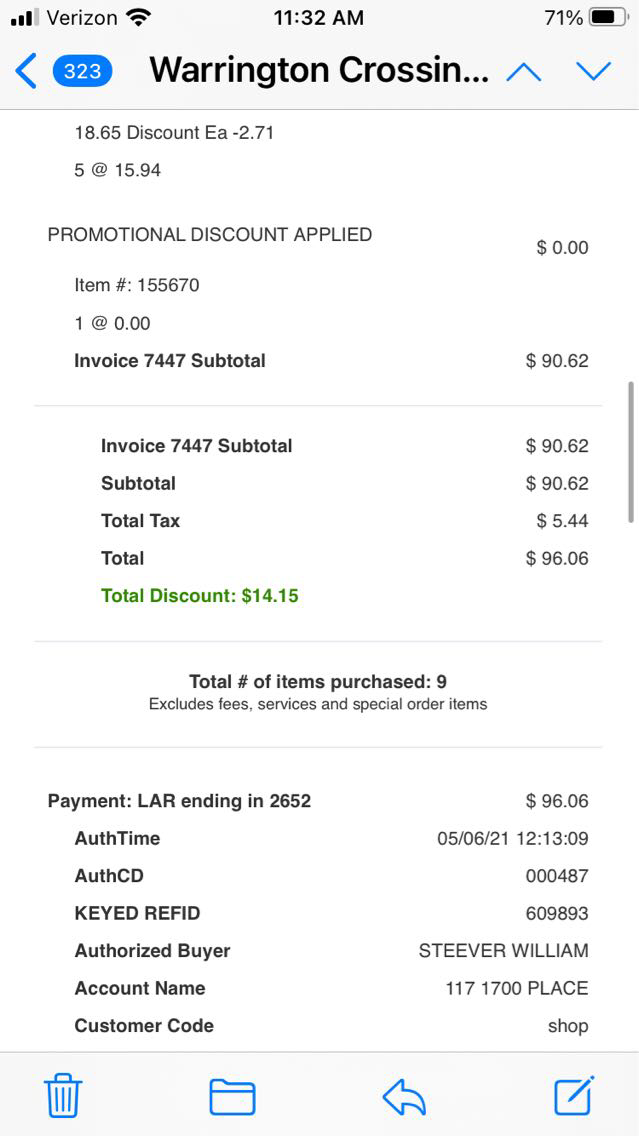Tap the AuthTime date 05/06/21 12:13:09

(x=512, y=839)
